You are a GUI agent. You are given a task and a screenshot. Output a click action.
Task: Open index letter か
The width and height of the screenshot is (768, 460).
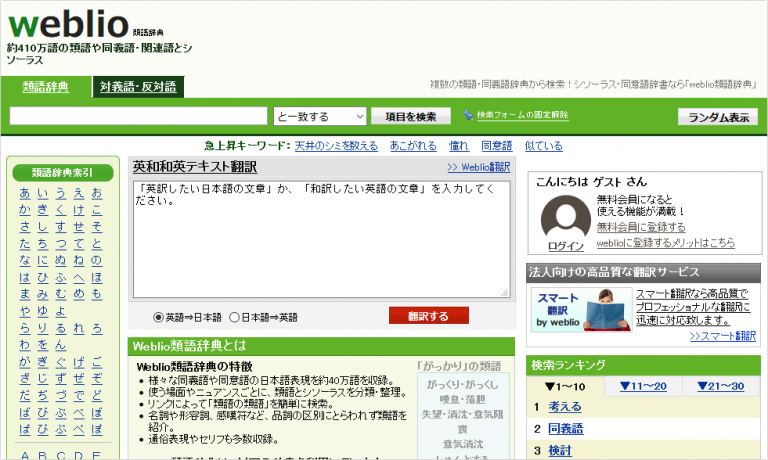coord(25,210)
